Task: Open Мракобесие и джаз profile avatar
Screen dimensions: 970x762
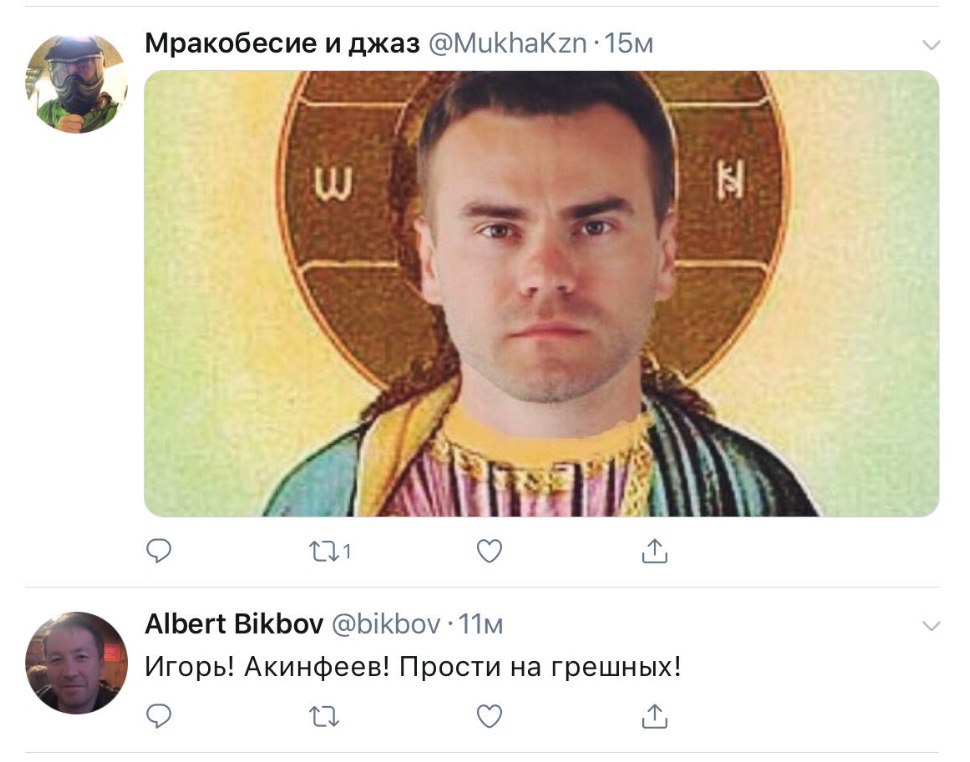Action: click(x=76, y=83)
